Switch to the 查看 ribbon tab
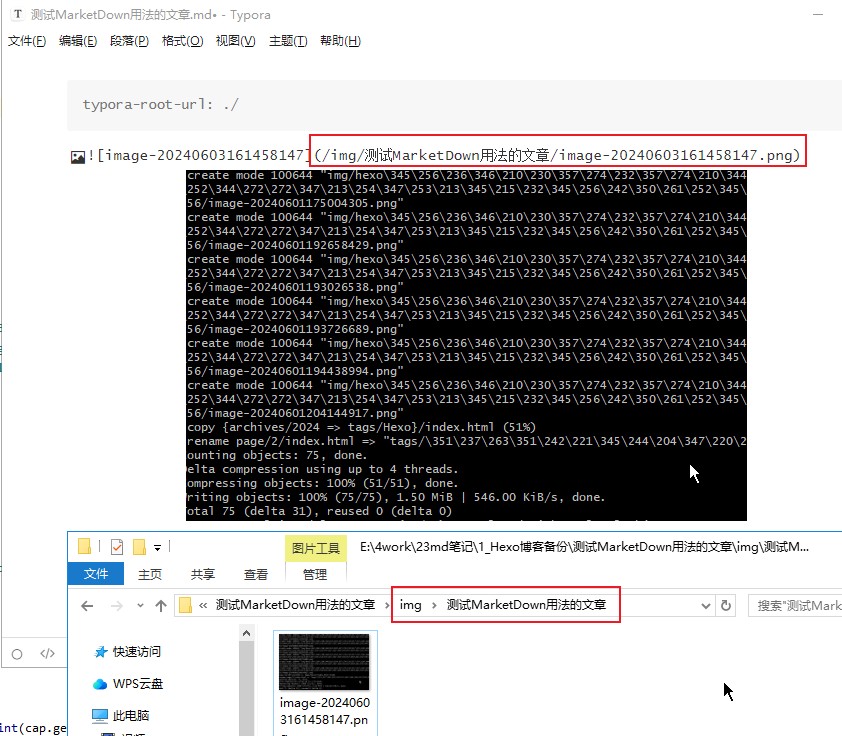 pos(256,574)
